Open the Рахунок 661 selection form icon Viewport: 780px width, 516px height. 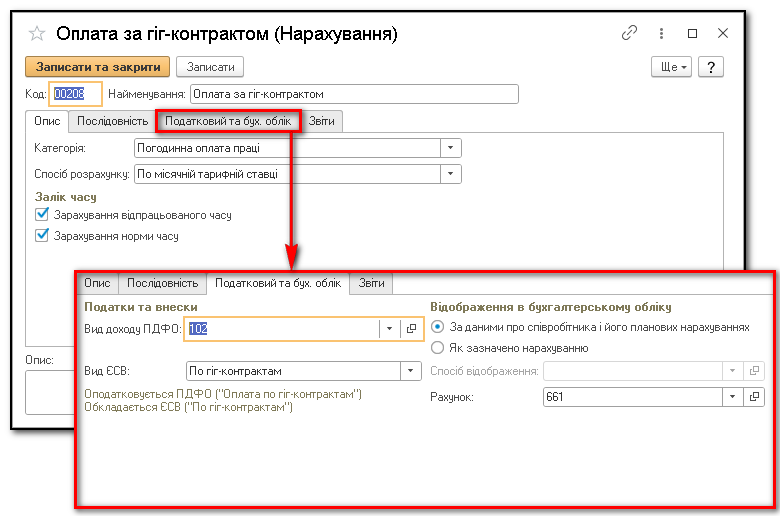pos(755,397)
